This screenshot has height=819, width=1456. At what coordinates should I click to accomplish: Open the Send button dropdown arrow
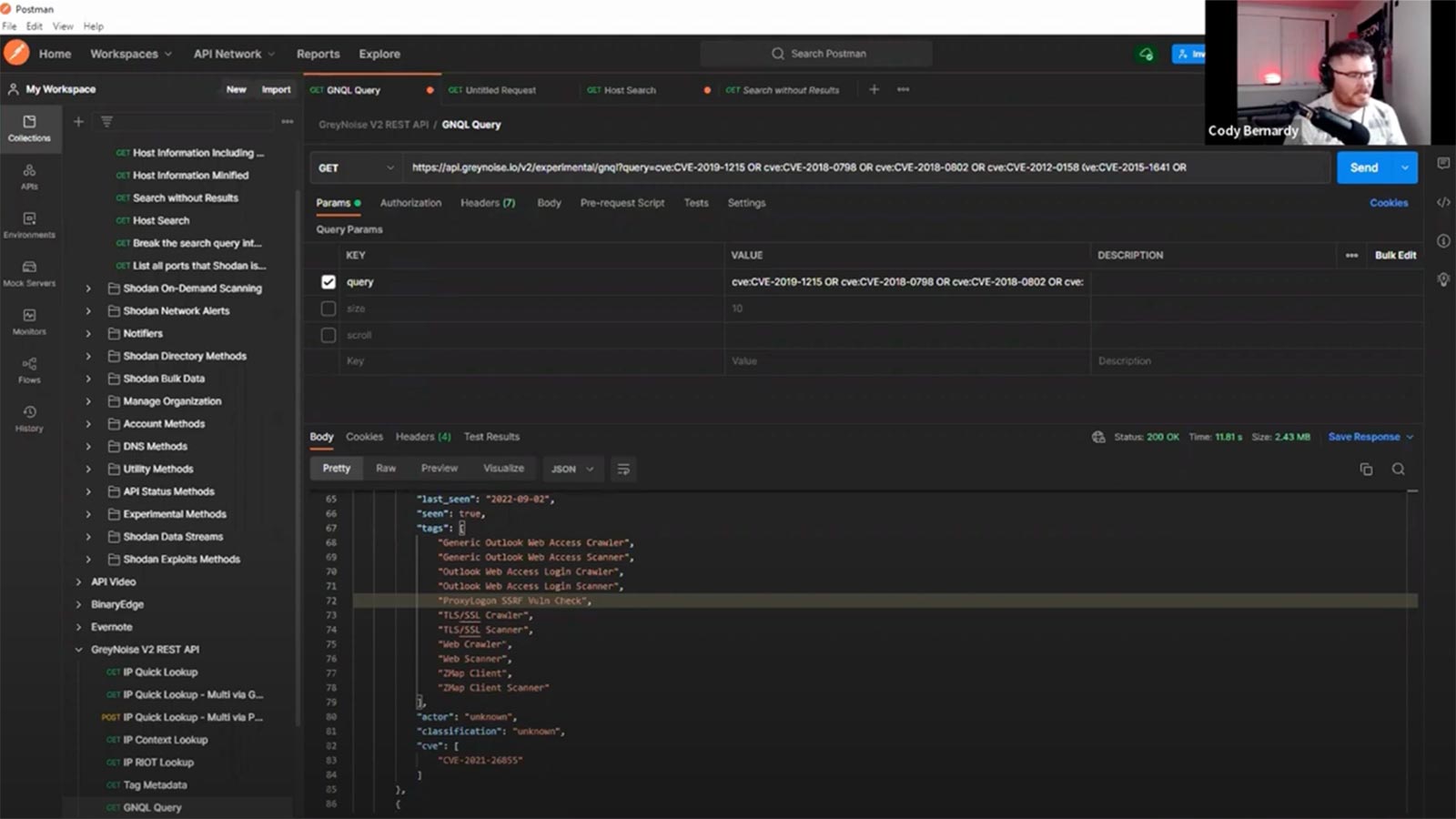(1405, 167)
